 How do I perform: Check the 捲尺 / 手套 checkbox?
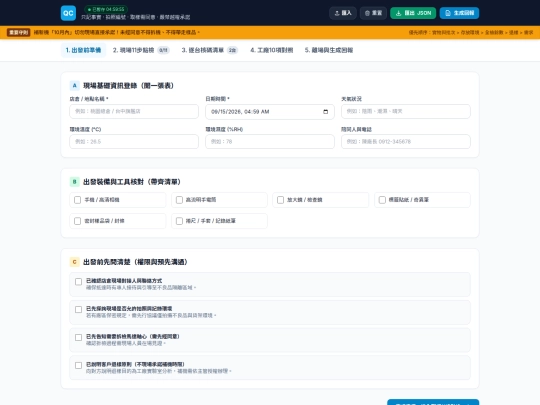click(x=179, y=221)
